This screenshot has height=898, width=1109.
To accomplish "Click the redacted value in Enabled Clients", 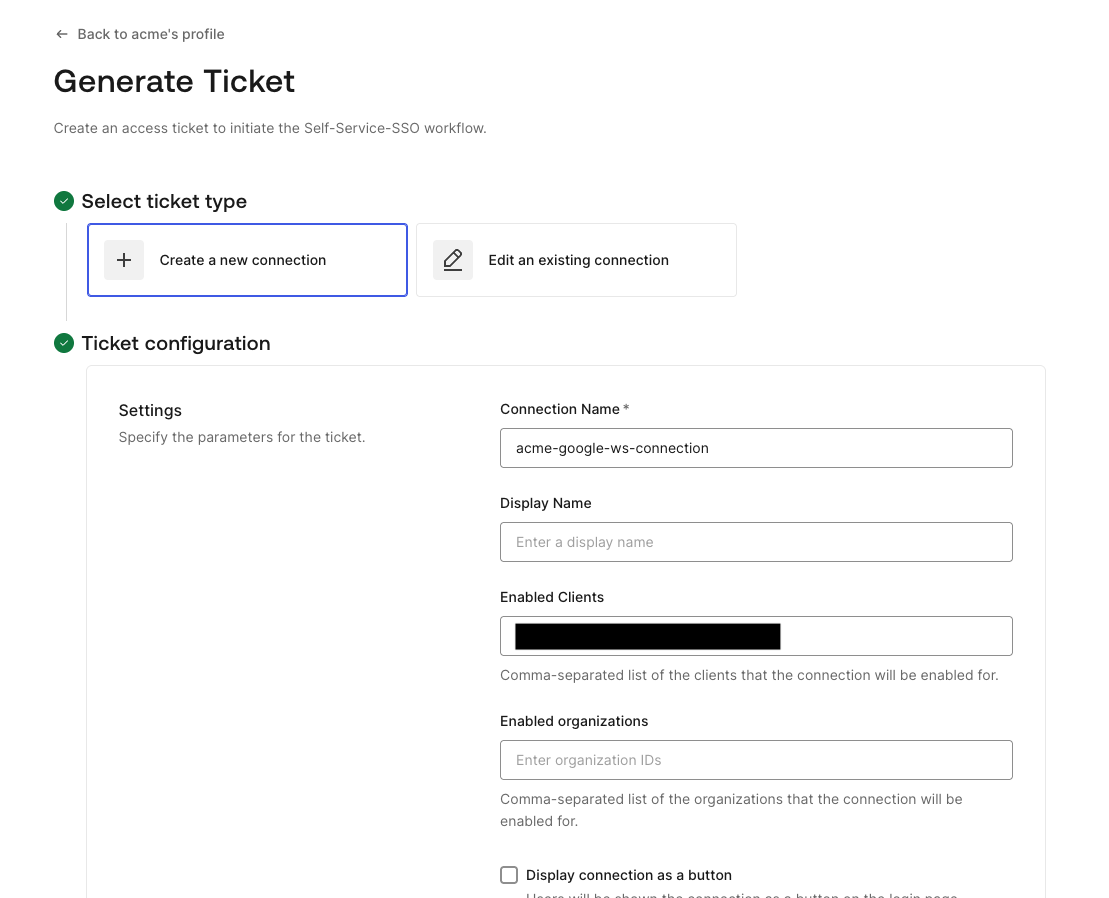I will click(x=647, y=636).
